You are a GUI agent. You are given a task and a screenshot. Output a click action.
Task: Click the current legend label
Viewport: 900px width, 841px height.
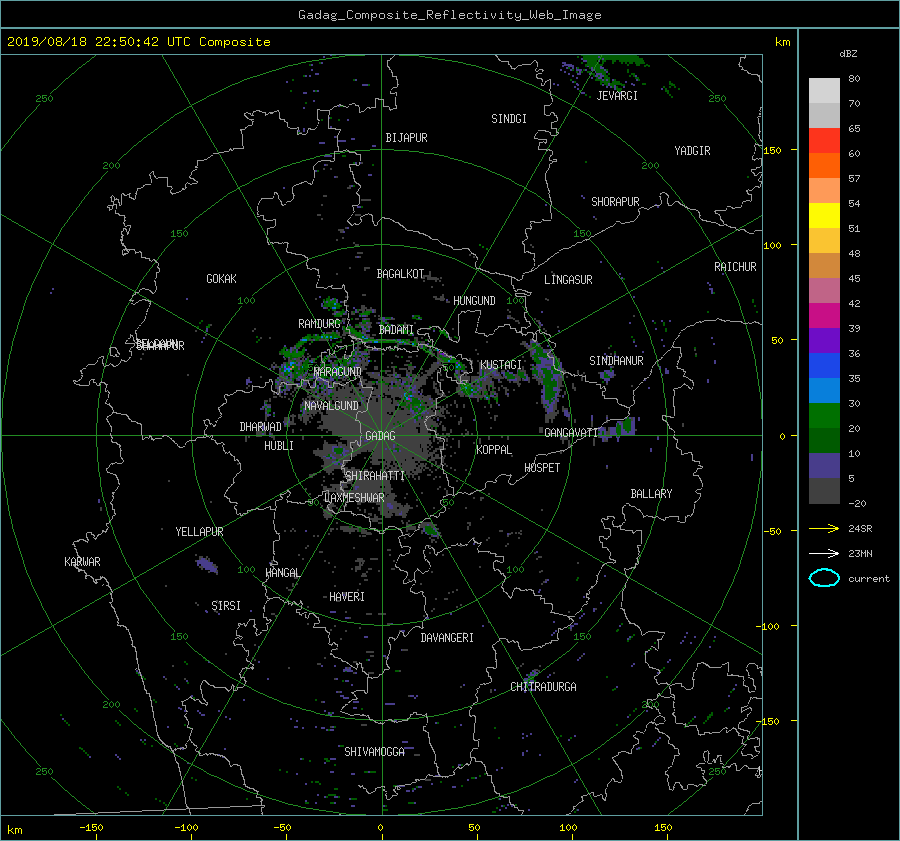click(x=868, y=579)
